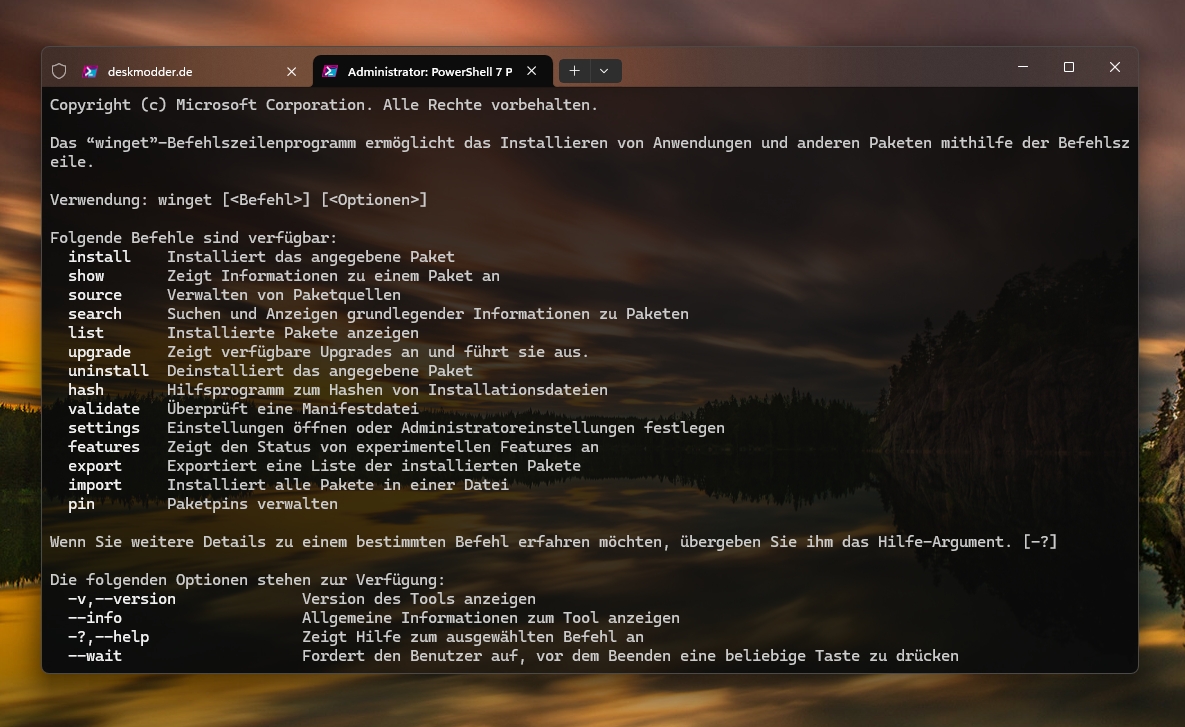Click the 'settings' command text
Viewport: 1185px width, 727px height.
pos(104,428)
